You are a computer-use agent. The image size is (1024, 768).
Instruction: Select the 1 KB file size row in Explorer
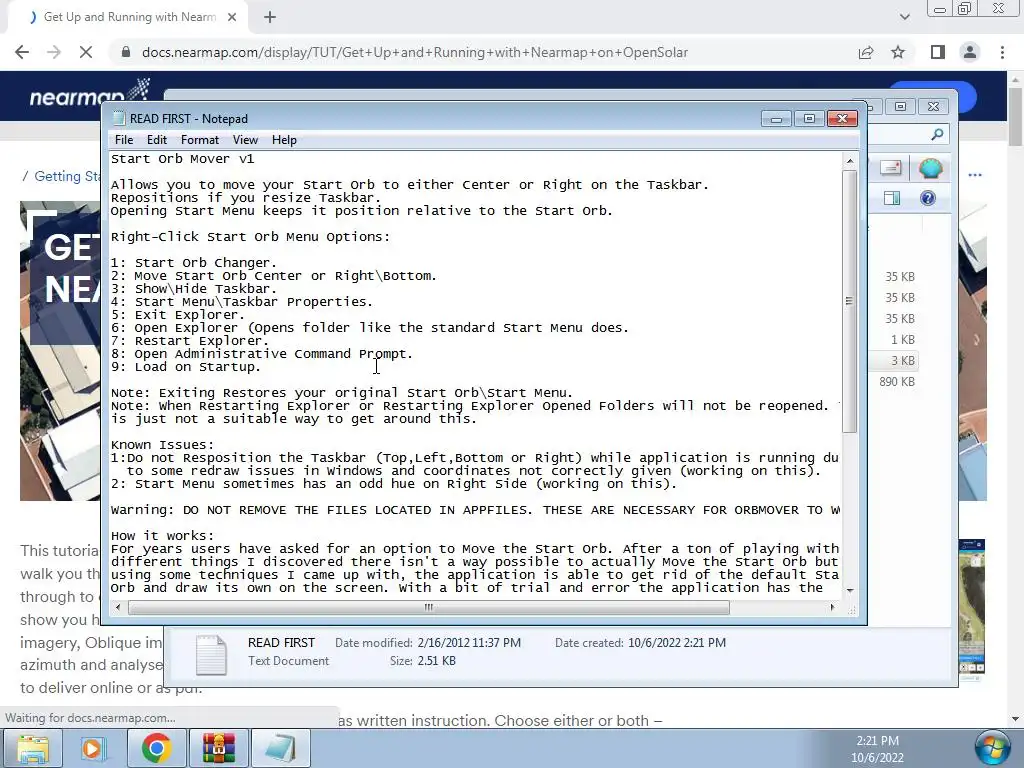[903, 340]
